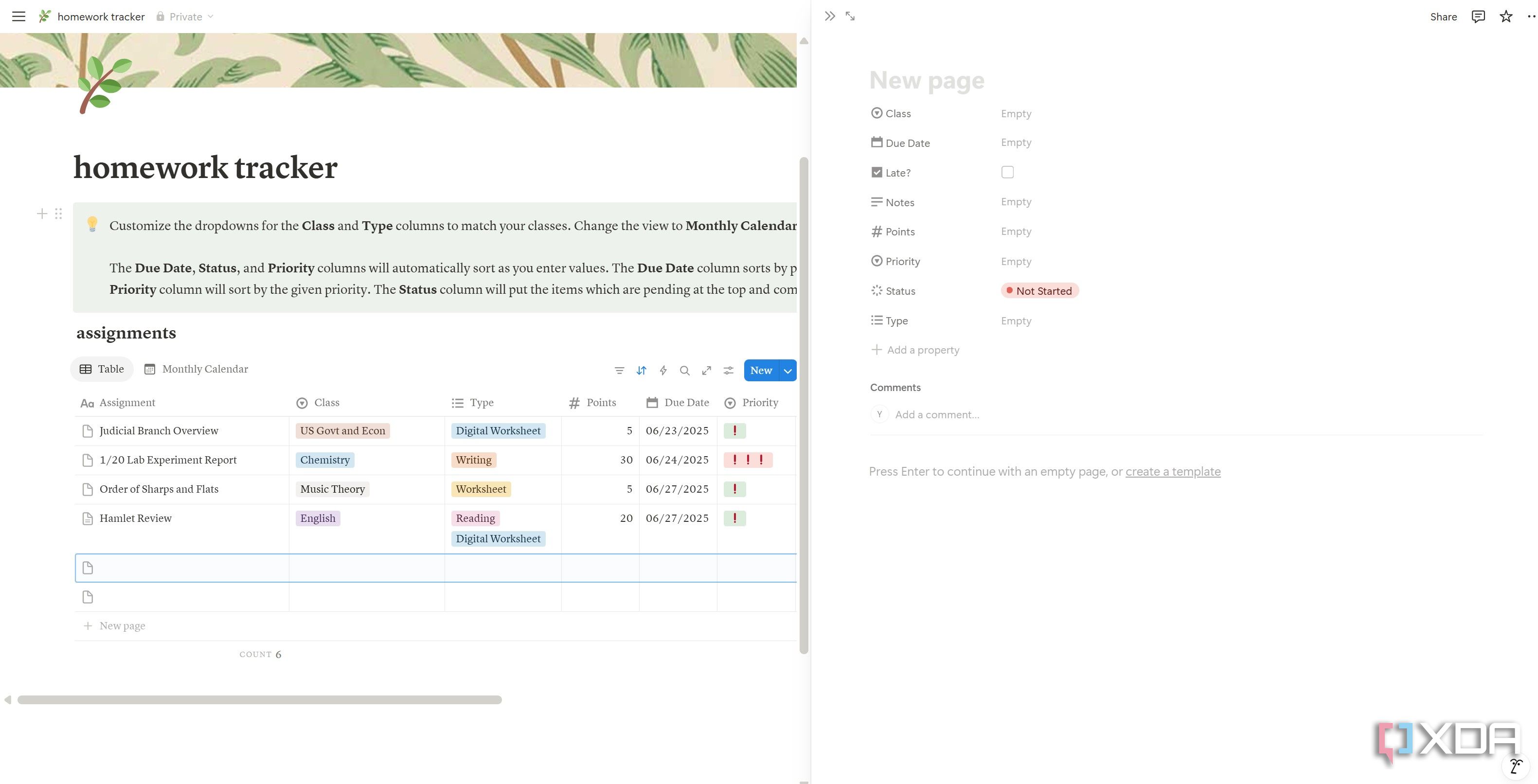Image resolution: width=1538 pixels, height=784 pixels.
Task: Search the assignments database with magnifier icon
Action: 684,371
